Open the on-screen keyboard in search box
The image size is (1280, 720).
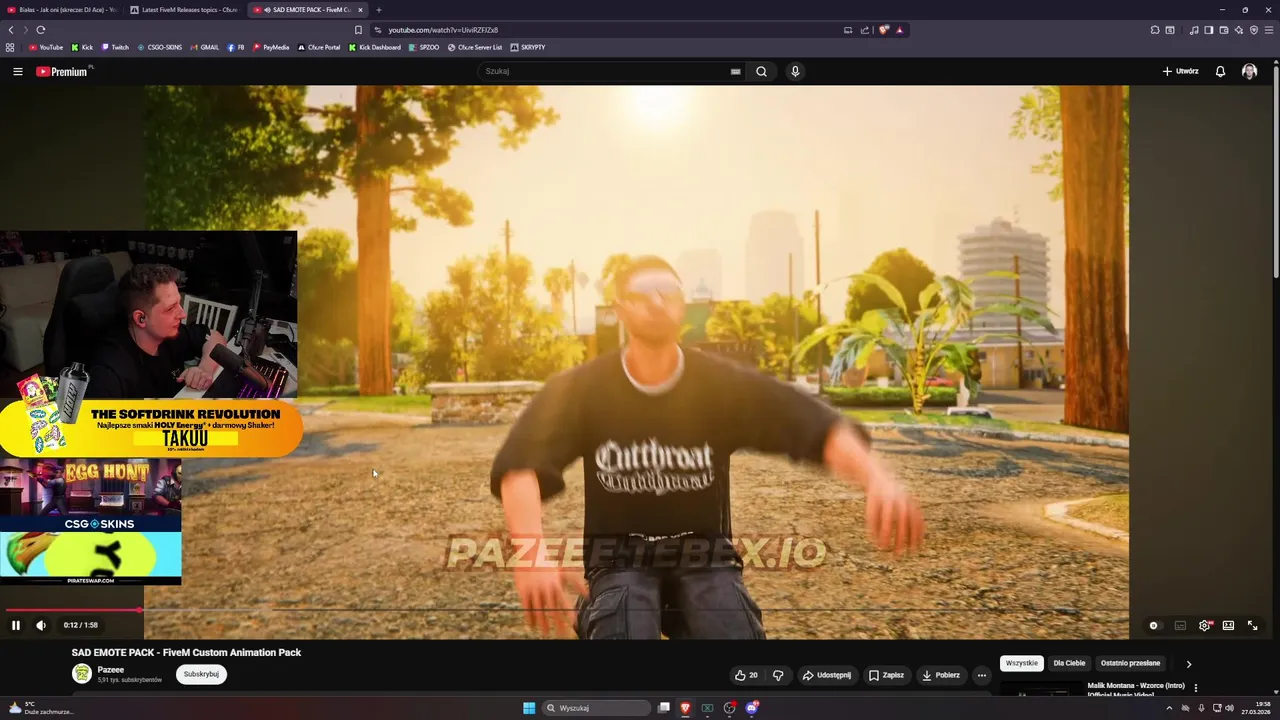[736, 71]
